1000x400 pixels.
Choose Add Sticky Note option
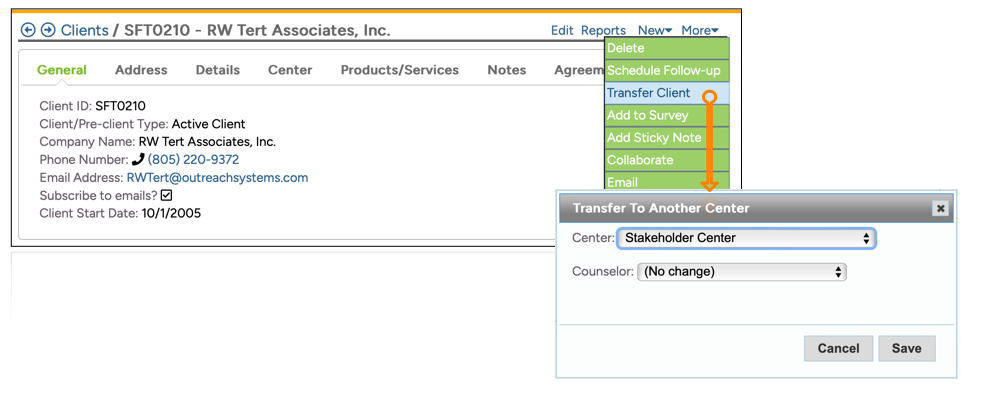pos(654,138)
